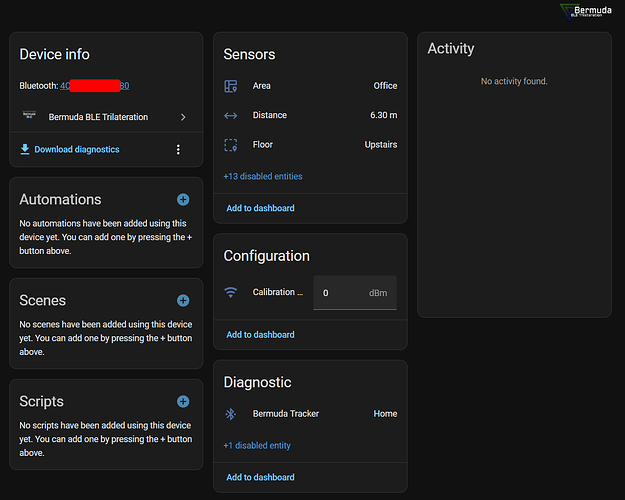The height and width of the screenshot is (500, 625).
Task: Add Configuration card to dashboard
Action: [260, 335]
